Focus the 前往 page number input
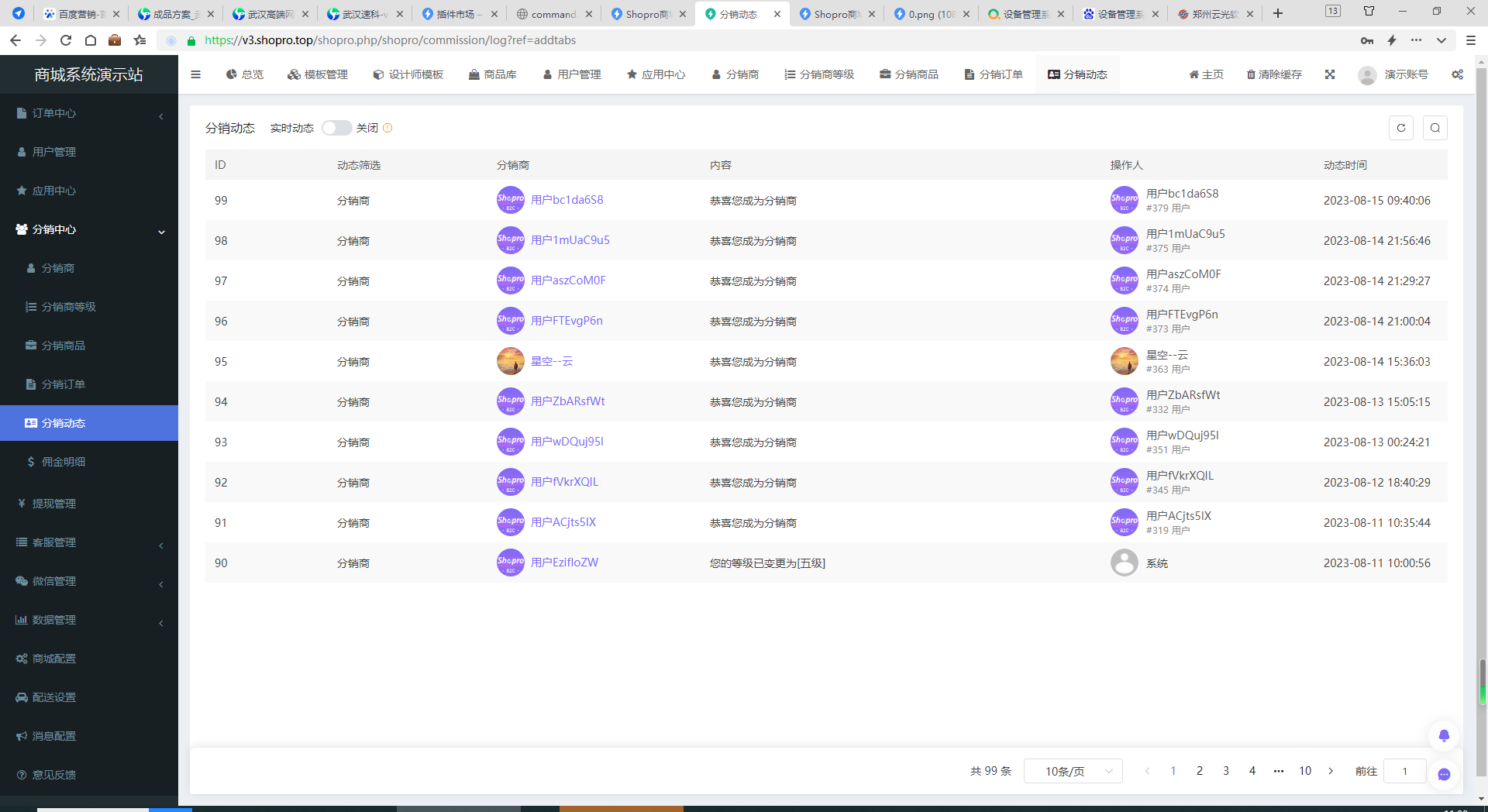The height and width of the screenshot is (812, 1488). pyautogui.click(x=1404, y=771)
